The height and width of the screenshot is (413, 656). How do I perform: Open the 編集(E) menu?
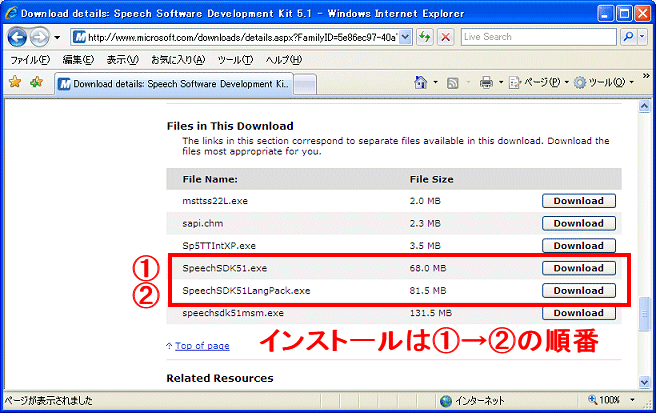click(x=78, y=60)
